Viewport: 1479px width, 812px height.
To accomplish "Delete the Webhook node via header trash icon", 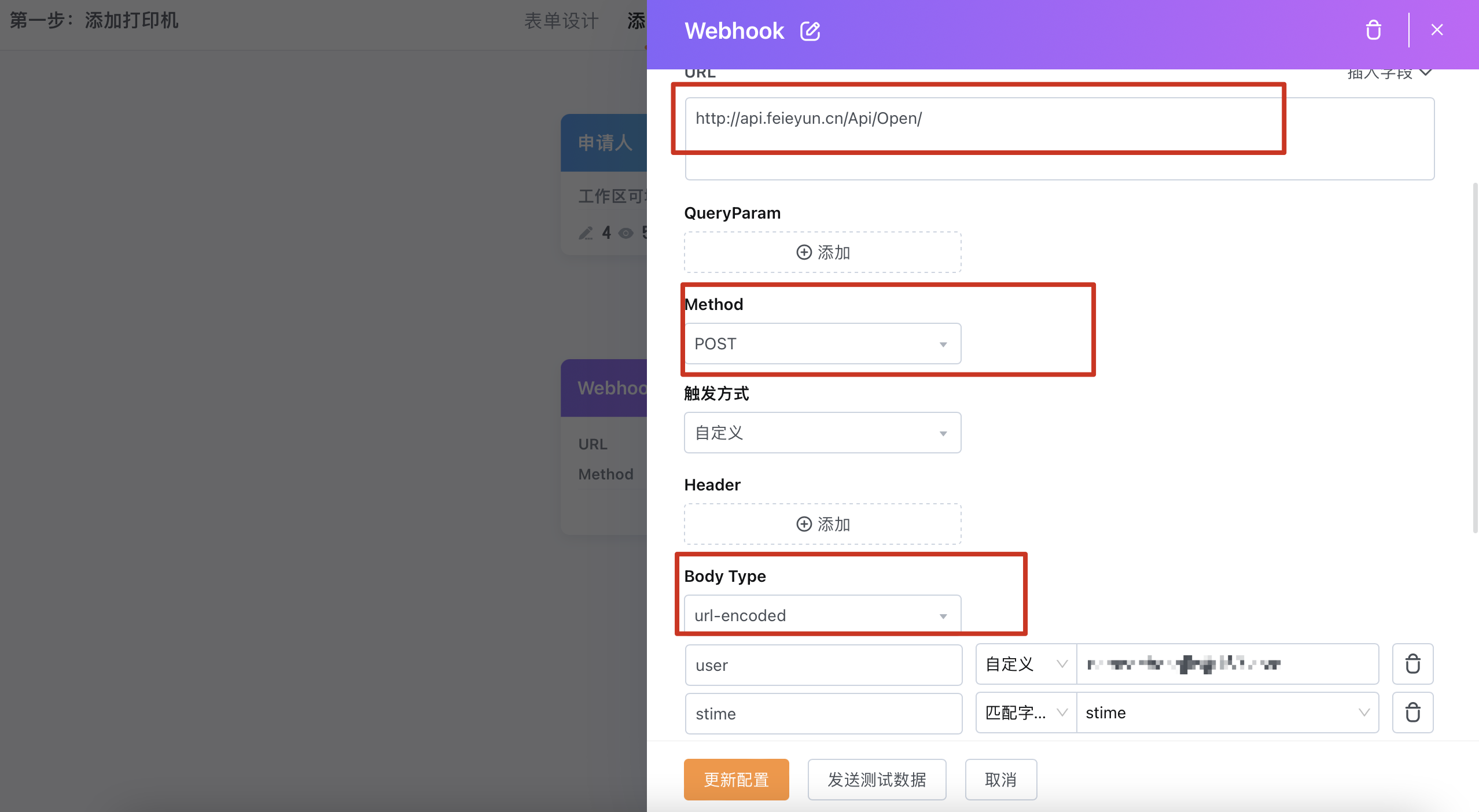I will [x=1373, y=30].
